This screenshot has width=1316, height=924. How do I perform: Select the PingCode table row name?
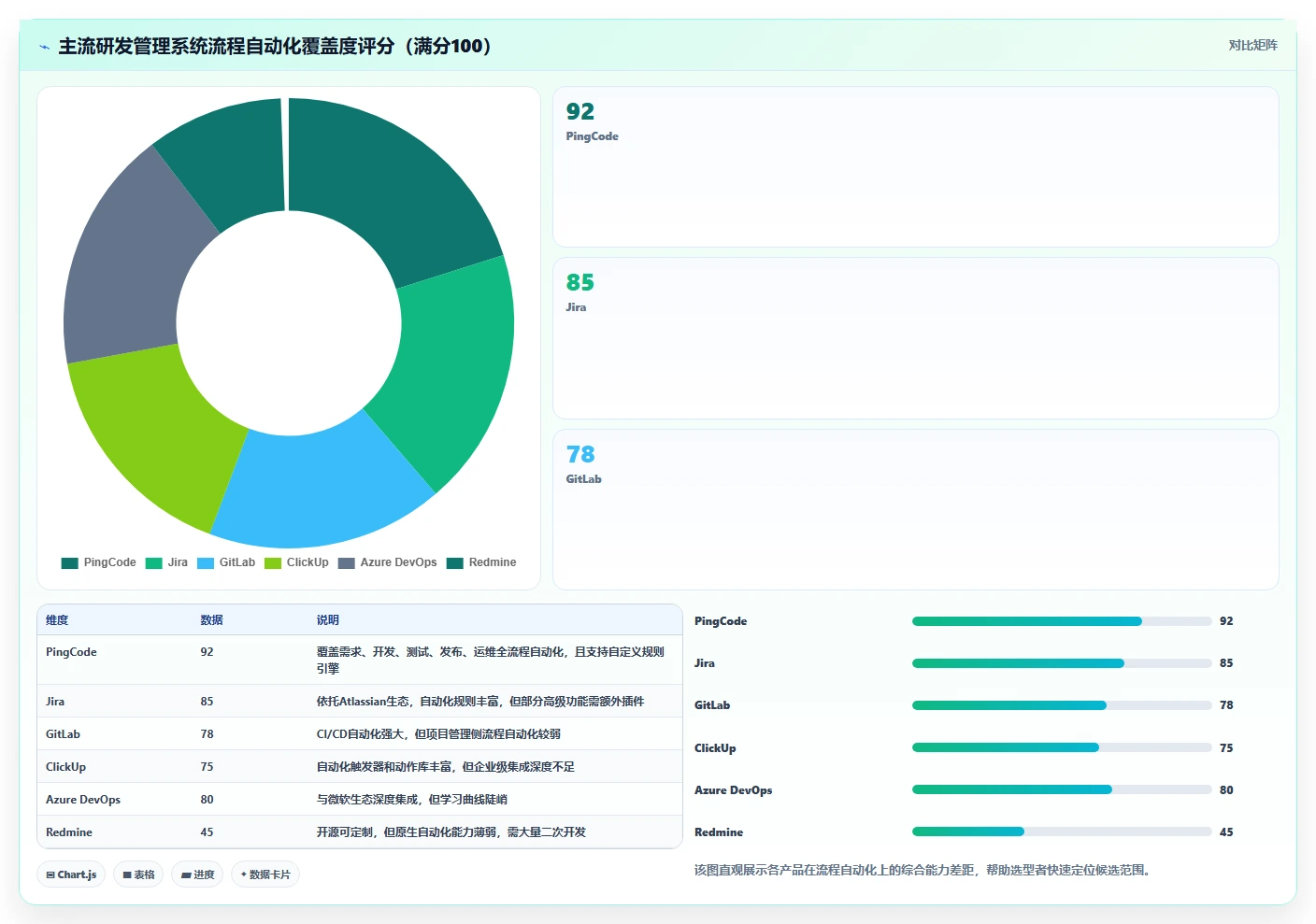click(71, 652)
